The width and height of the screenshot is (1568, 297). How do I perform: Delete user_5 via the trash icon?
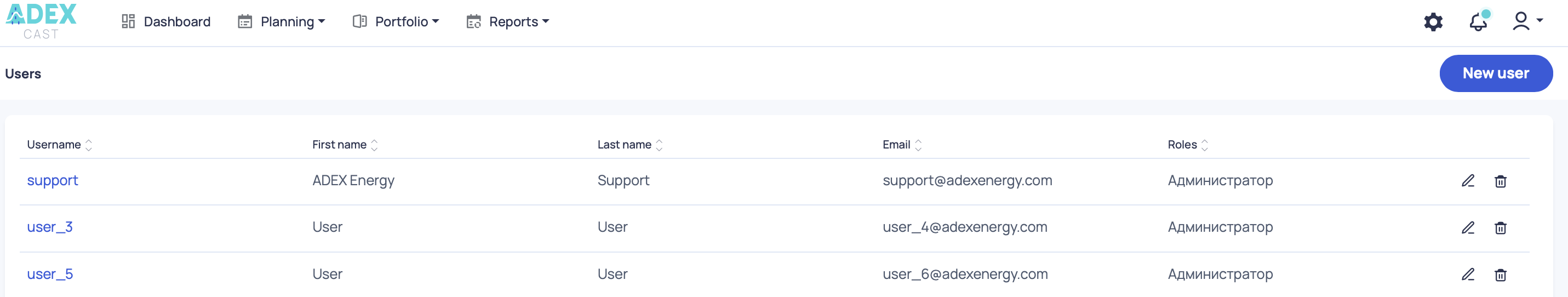point(1500,275)
